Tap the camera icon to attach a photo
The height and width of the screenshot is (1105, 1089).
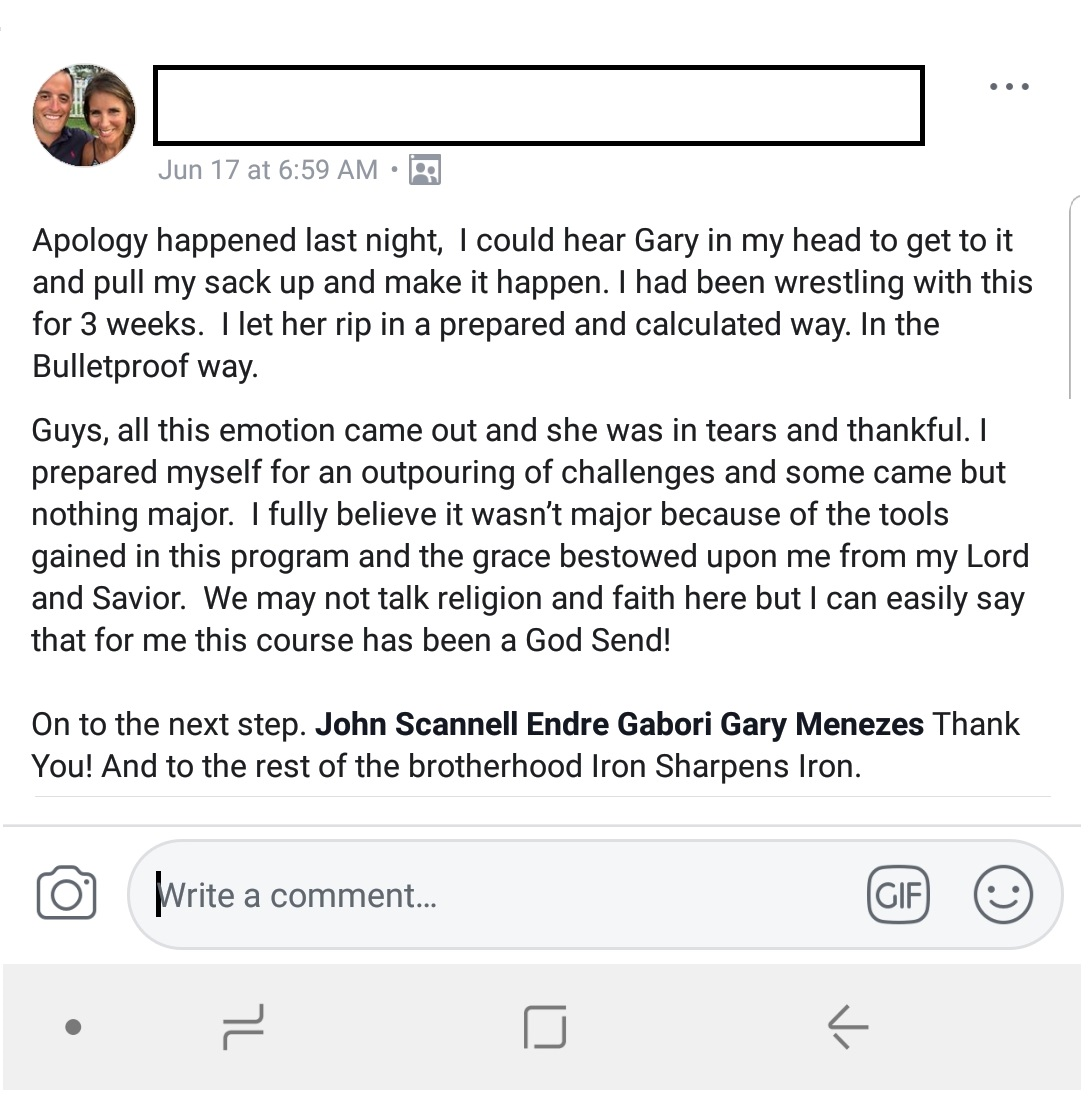[66, 893]
